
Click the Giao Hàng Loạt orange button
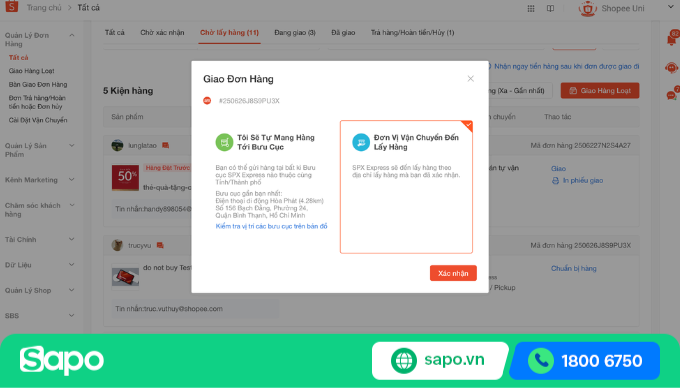tap(600, 91)
